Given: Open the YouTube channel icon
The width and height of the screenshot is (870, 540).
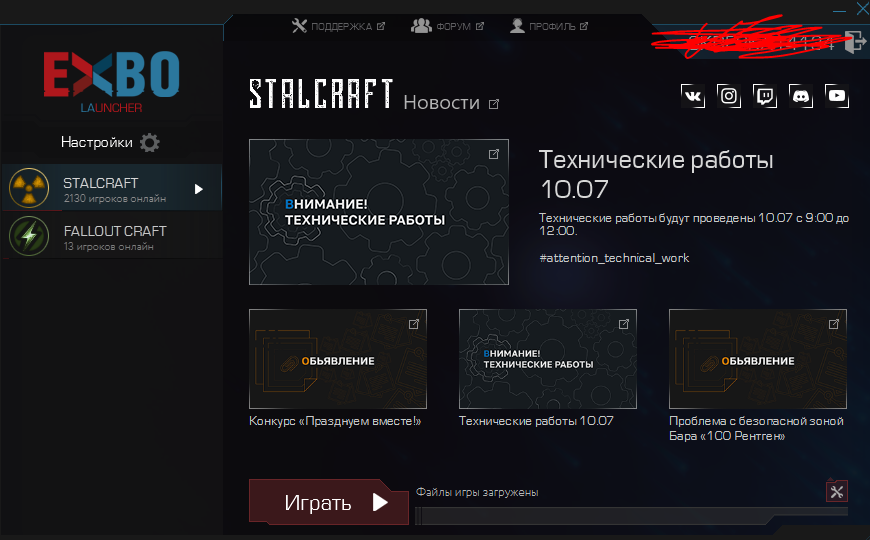Looking at the screenshot, I should pyautogui.click(x=837, y=96).
